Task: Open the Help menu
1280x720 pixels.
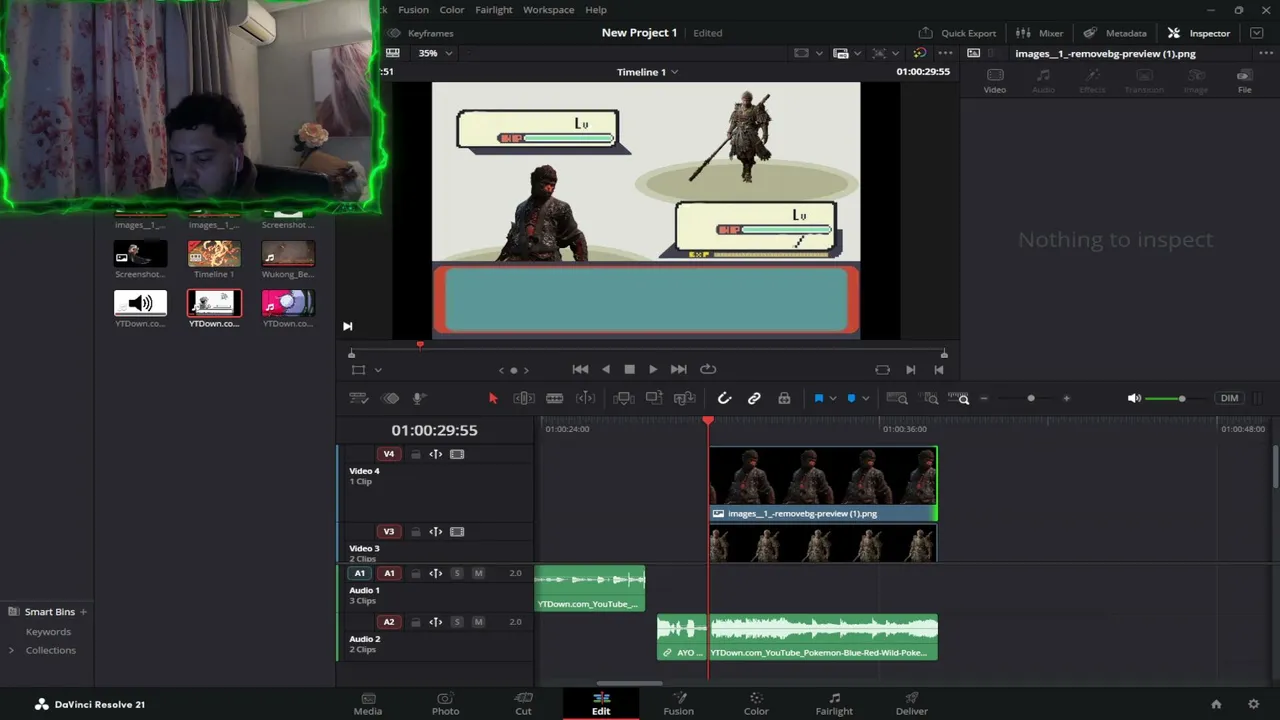Action: [x=596, y=10]
